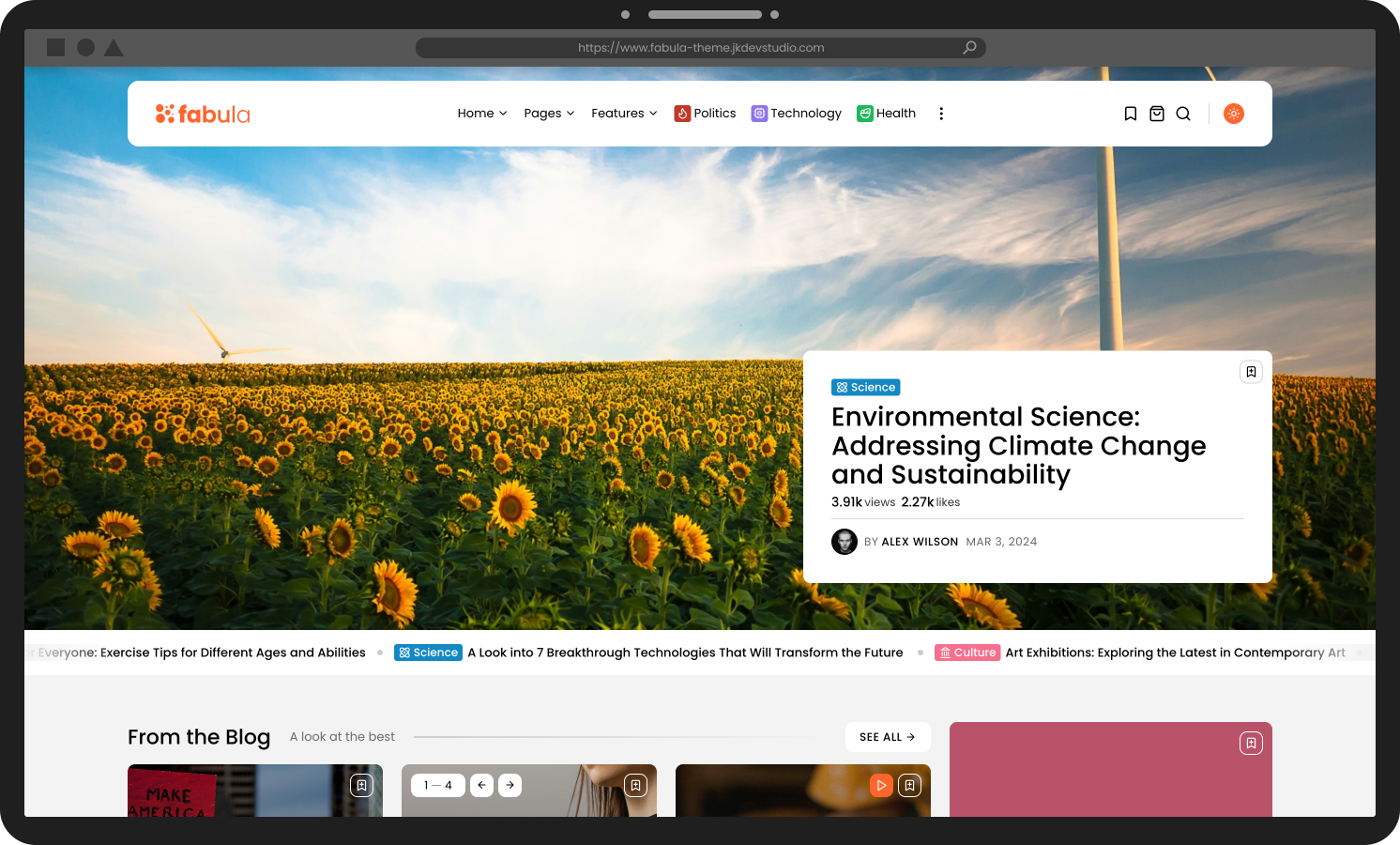Viewport: 1400px width, 845px height.
Task: Click the fabula logo
Action: click(x=203, y=114)
